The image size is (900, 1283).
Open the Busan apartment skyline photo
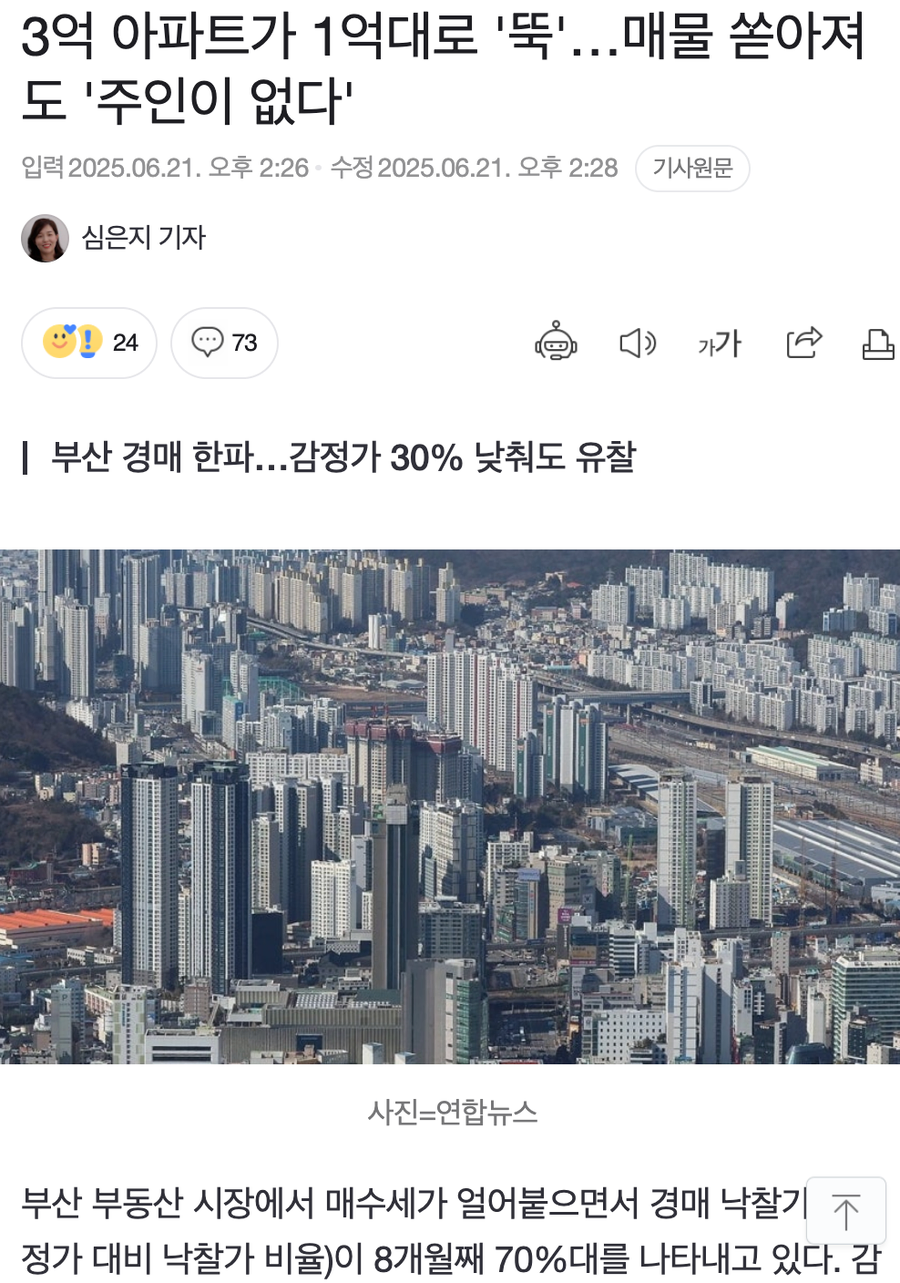450,806
